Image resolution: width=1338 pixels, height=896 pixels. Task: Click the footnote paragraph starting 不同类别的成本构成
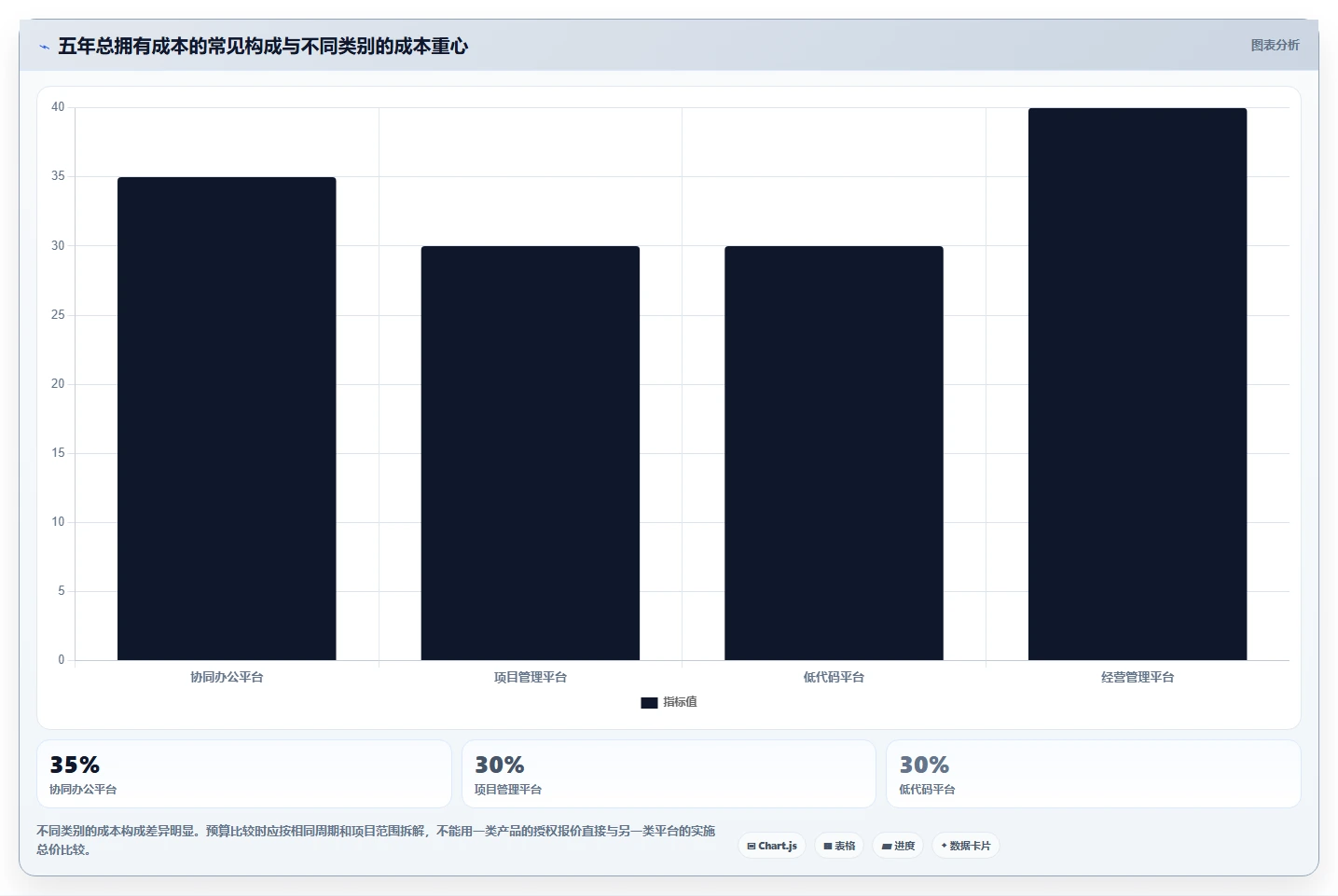pyautogui.click(x=376, y=840)
